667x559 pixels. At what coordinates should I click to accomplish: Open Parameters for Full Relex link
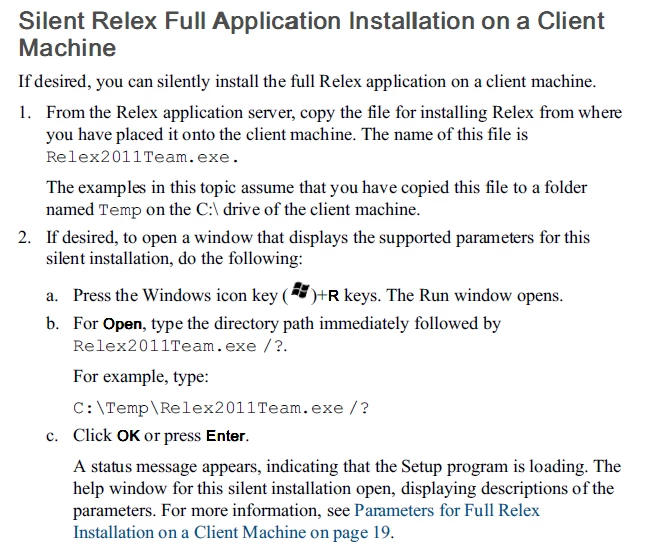coord(447,511)
